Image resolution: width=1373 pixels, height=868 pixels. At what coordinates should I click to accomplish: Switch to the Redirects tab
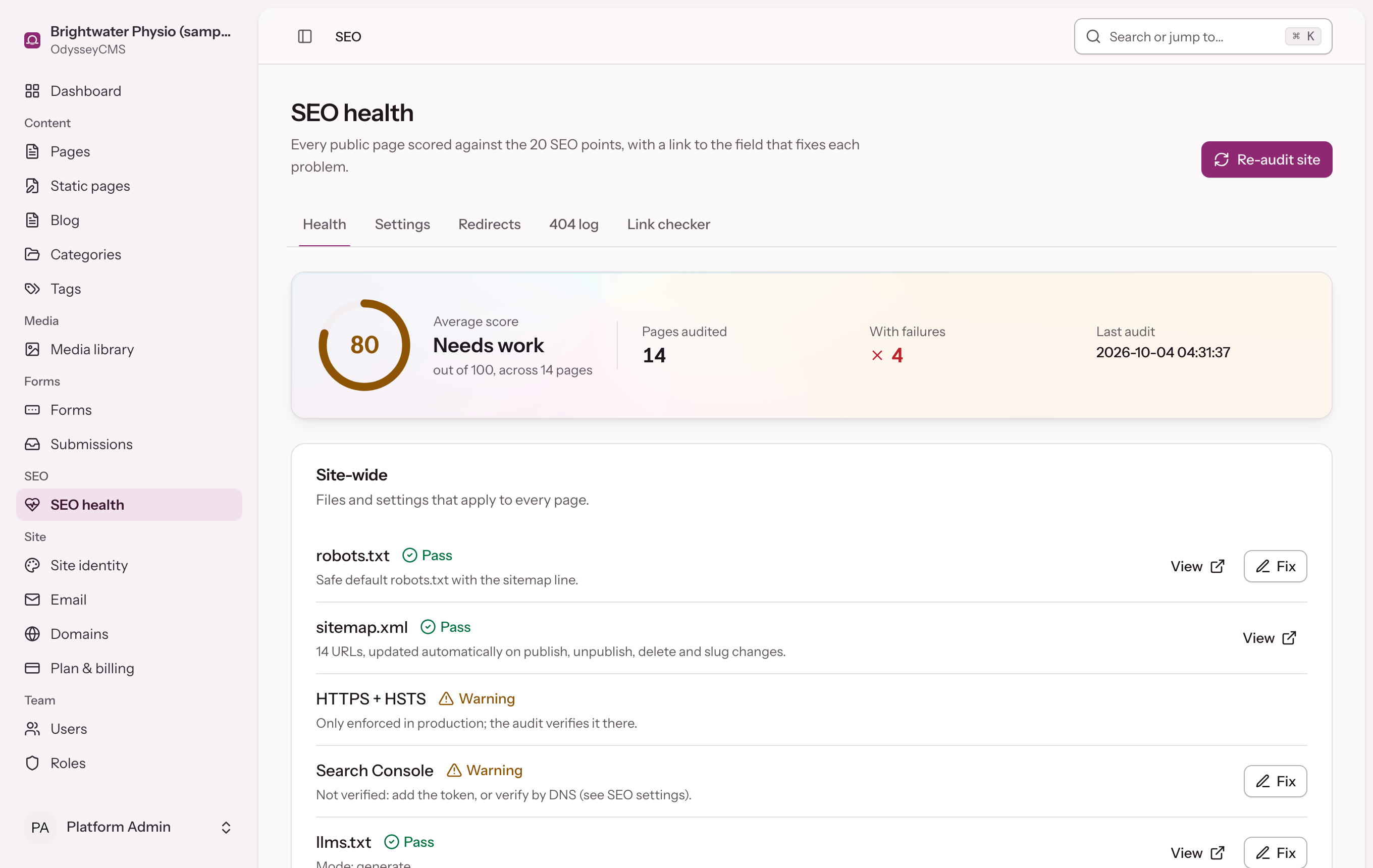[489, 225]
